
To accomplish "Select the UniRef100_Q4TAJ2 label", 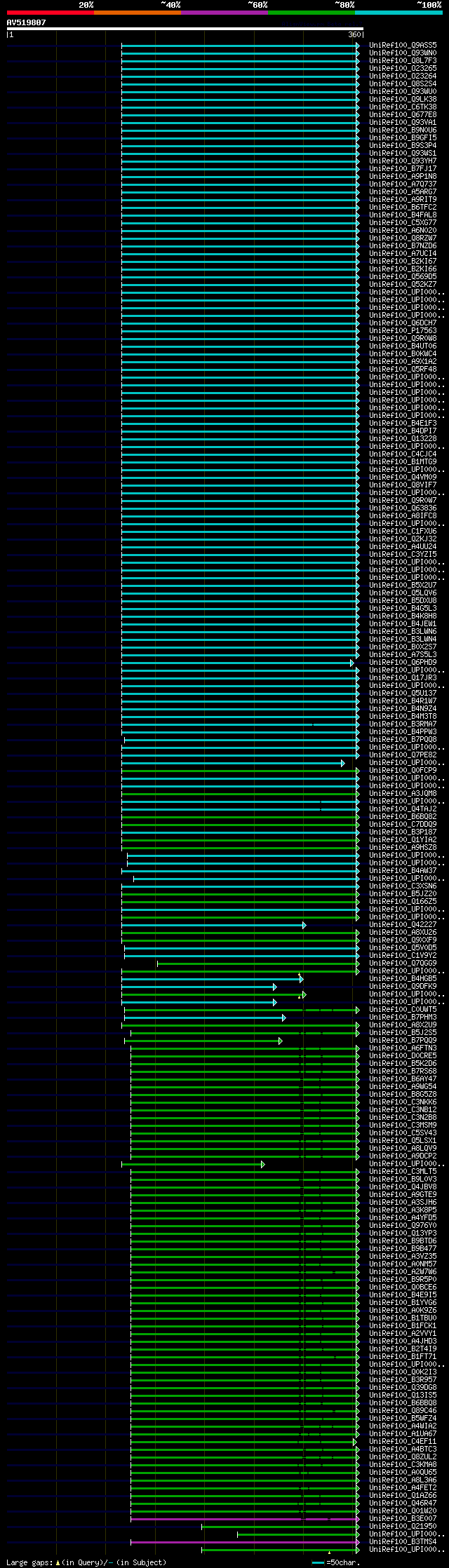I will (403, 809).
